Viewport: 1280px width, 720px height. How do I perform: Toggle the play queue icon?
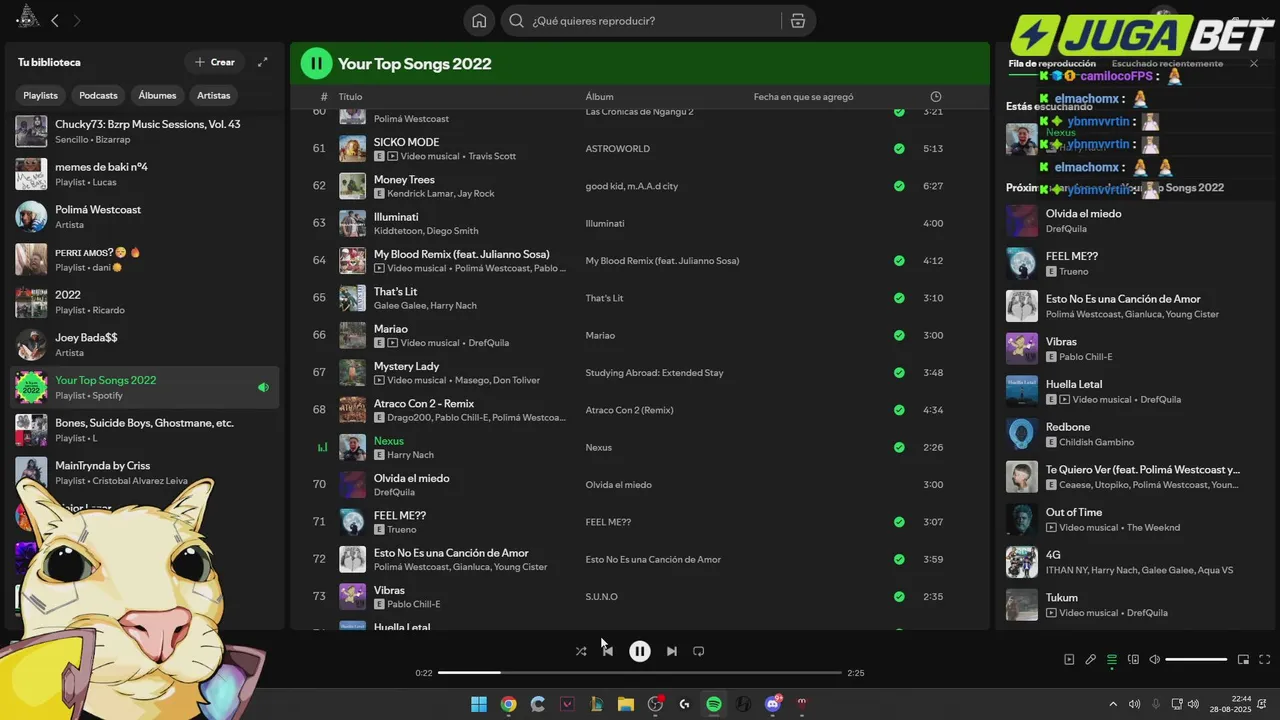[x=1112, y=660]
